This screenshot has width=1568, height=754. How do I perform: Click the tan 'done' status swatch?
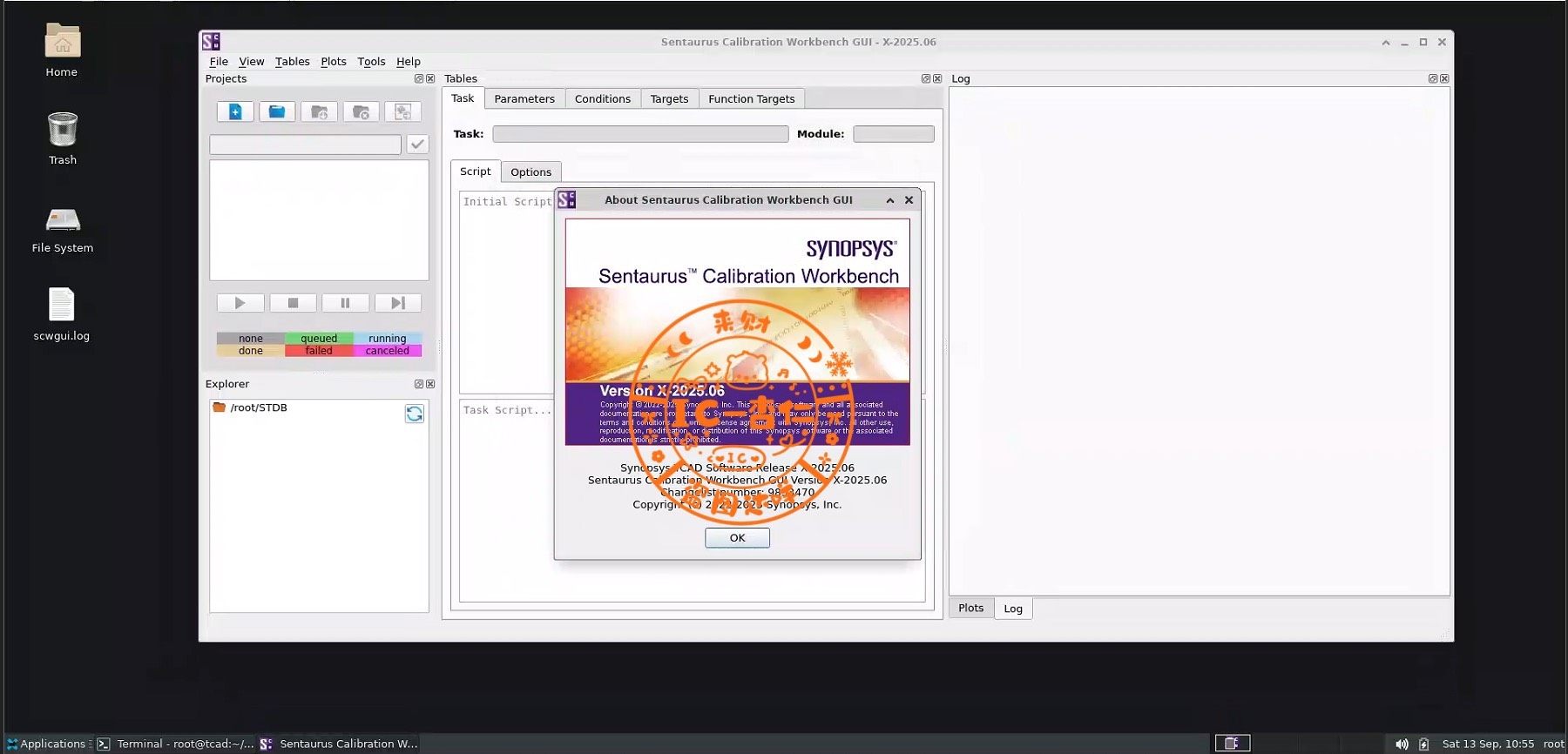point(251,351)
